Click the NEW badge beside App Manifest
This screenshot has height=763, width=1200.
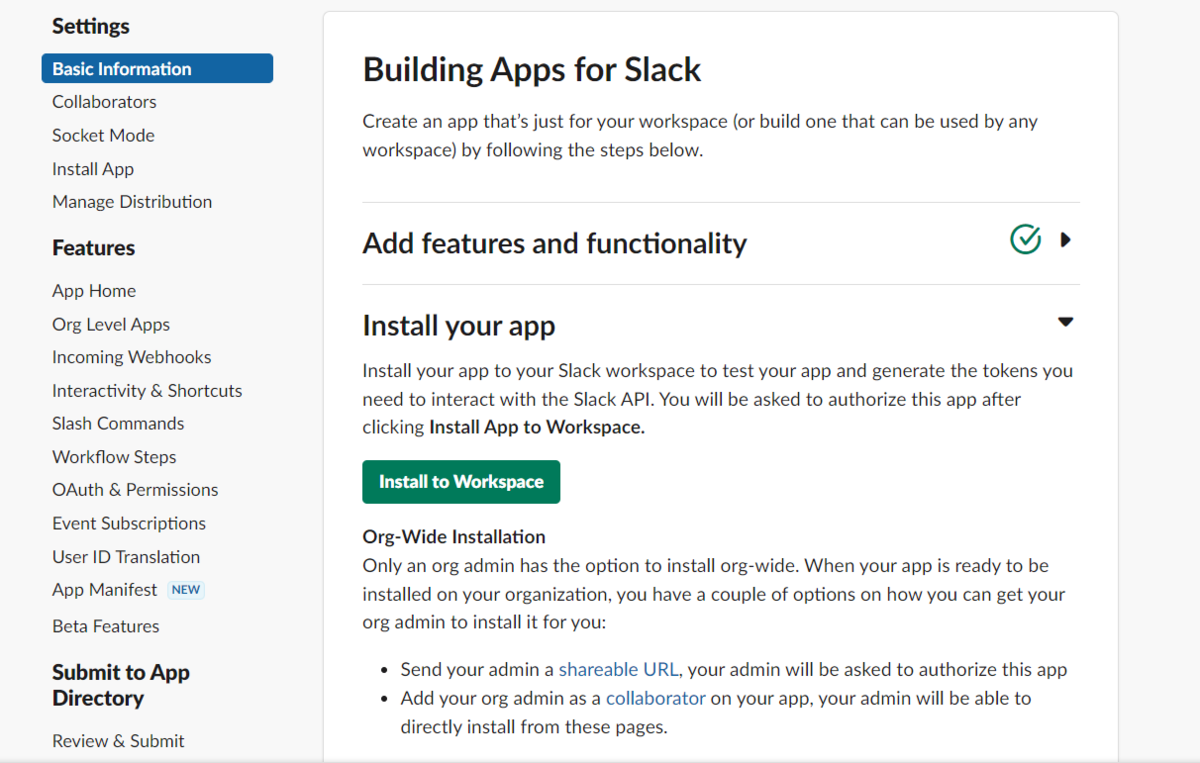185,590
